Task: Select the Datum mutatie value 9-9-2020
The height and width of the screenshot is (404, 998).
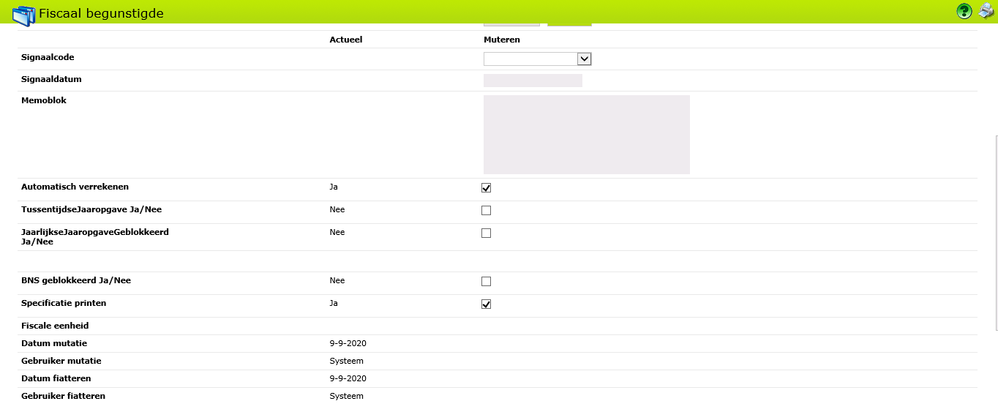Action: coord(348,344)
